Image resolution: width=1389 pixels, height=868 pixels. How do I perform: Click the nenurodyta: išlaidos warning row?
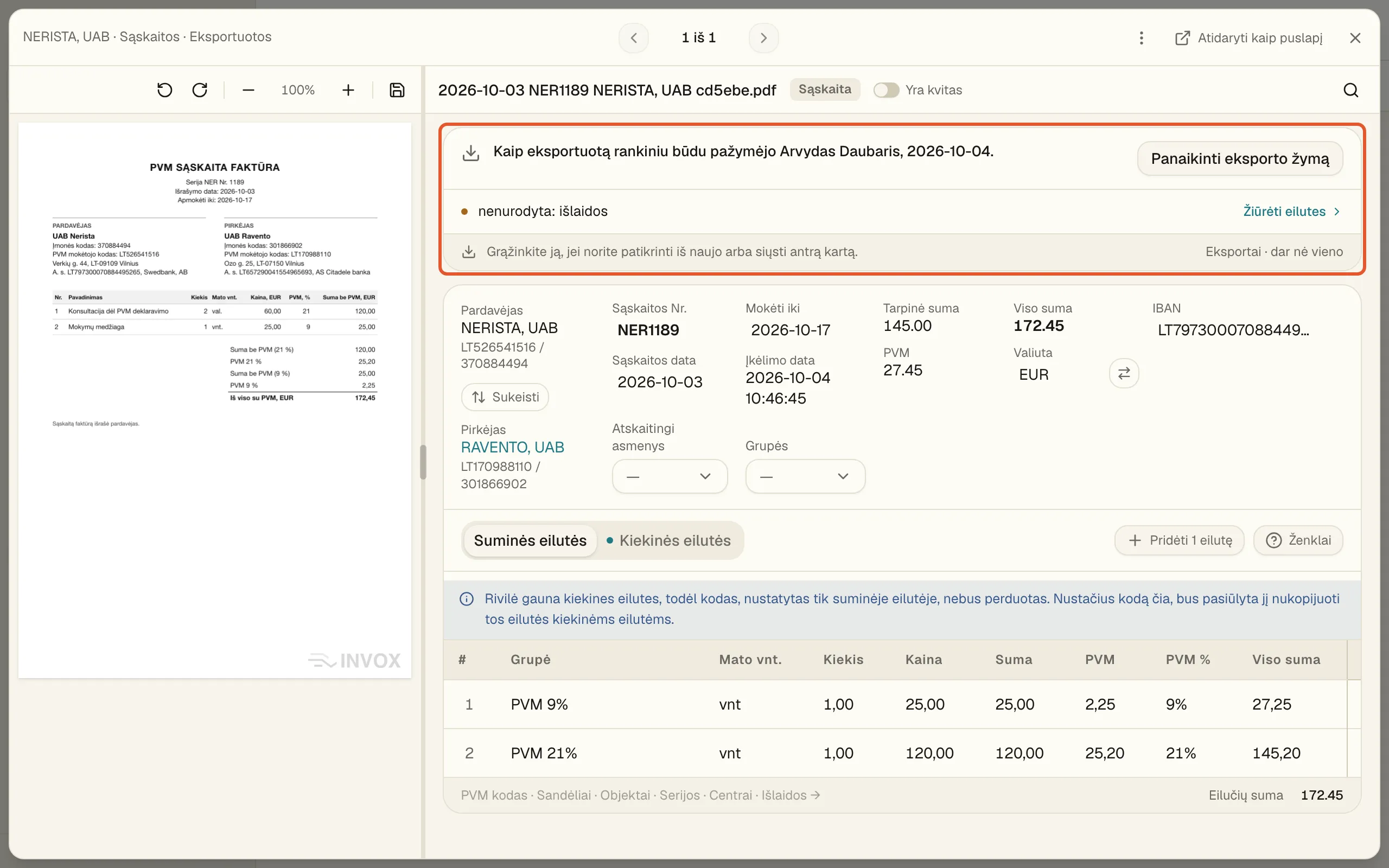coord(902,211)
